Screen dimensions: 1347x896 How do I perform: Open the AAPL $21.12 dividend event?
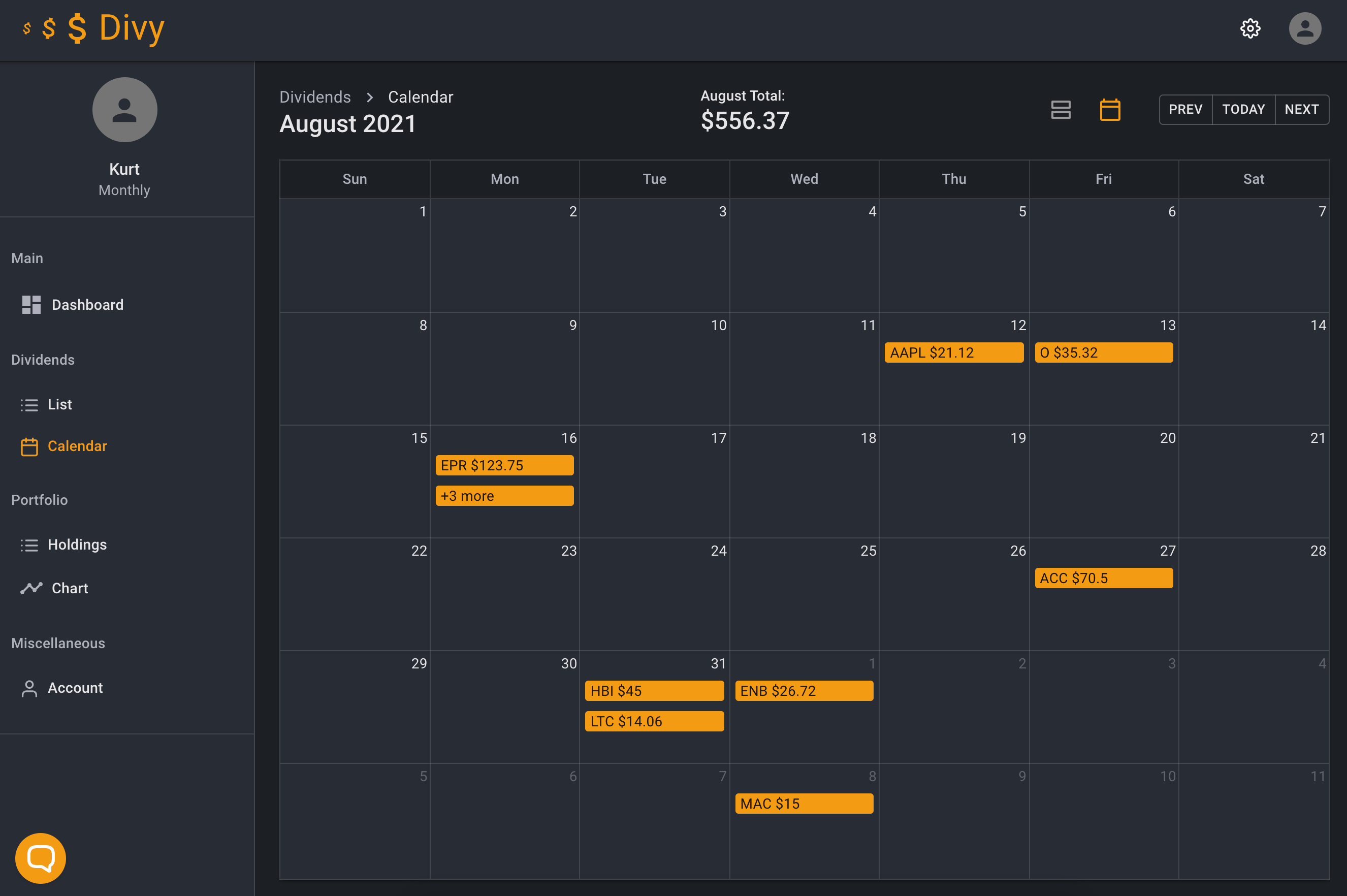coord(953,353)
